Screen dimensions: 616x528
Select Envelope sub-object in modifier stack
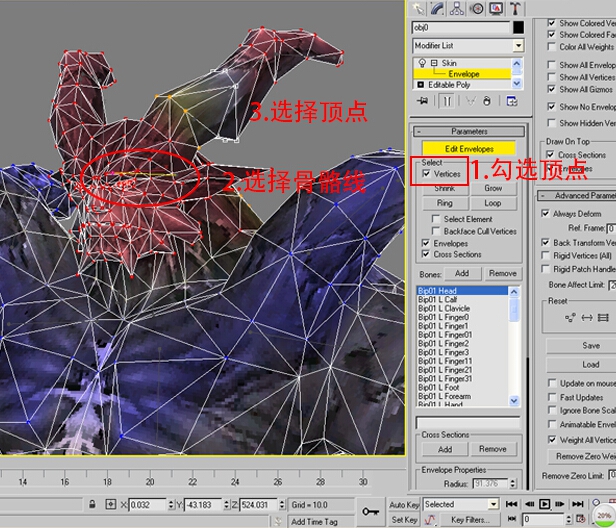464,74
